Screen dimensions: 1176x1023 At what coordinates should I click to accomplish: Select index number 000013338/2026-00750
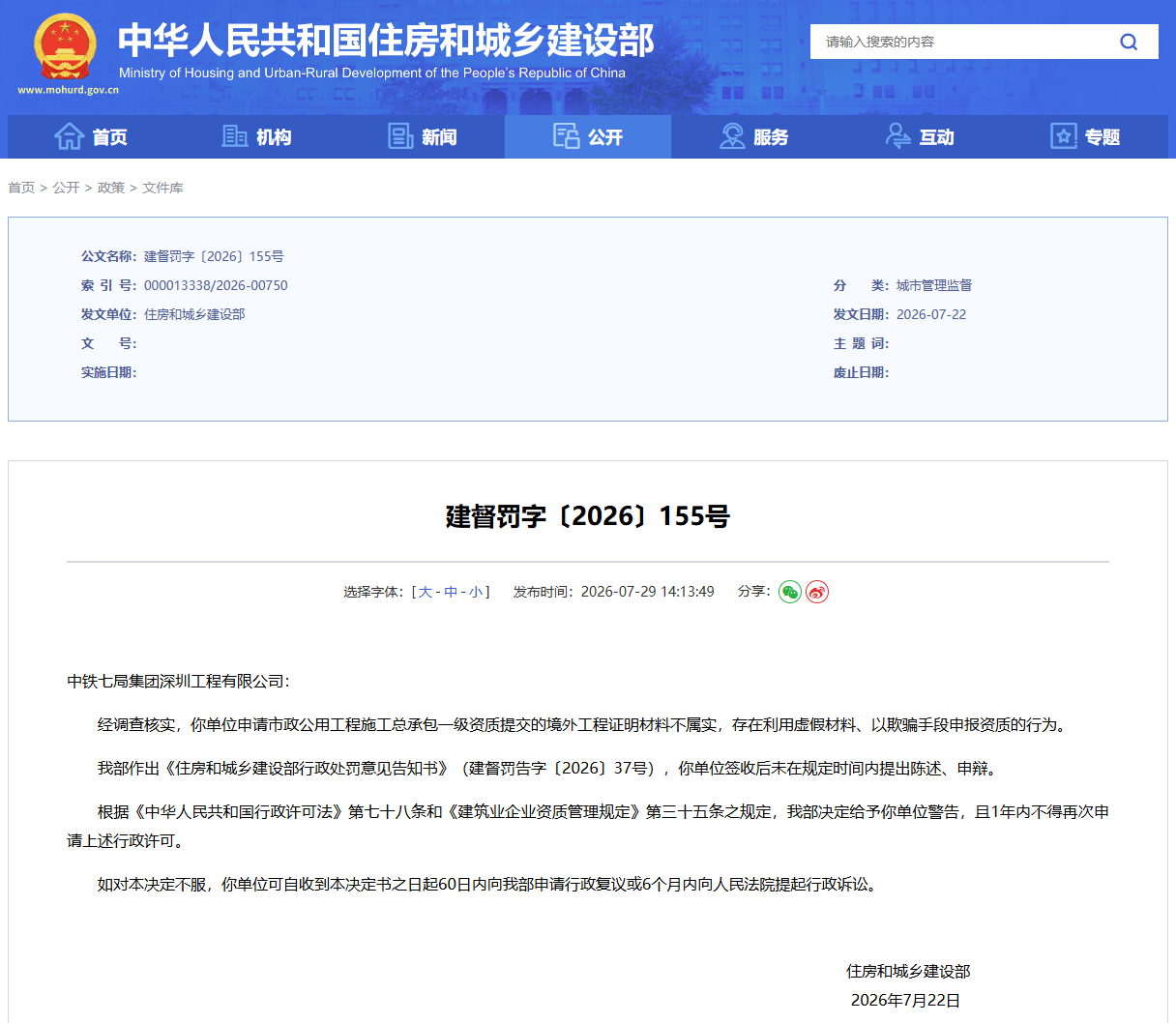(x=216, y=285)
